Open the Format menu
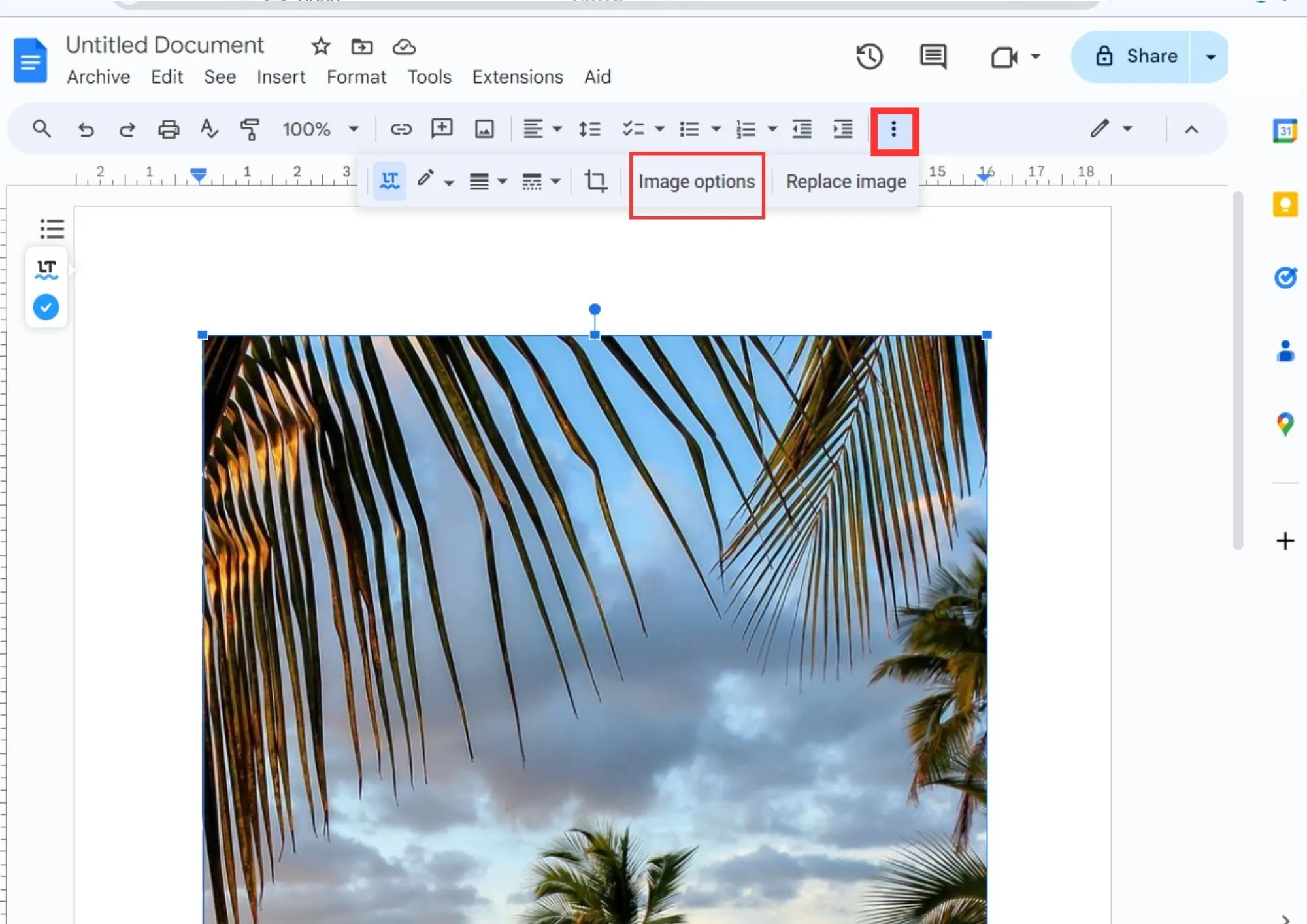 [355, 77]
